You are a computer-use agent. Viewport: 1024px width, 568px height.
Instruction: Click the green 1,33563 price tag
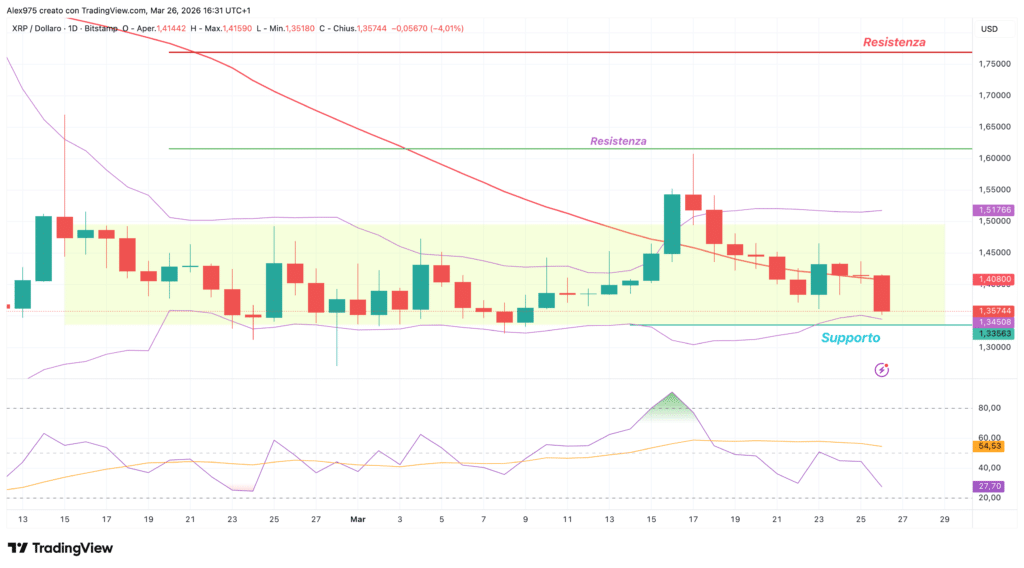(993, 334)
